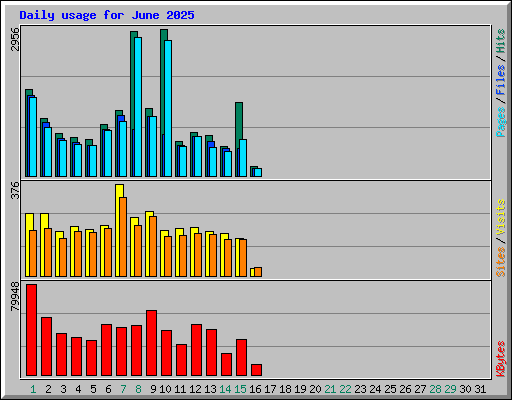Click day 7 on the x-axis
This screenshot has width=512, height=400.
[123, 389]
